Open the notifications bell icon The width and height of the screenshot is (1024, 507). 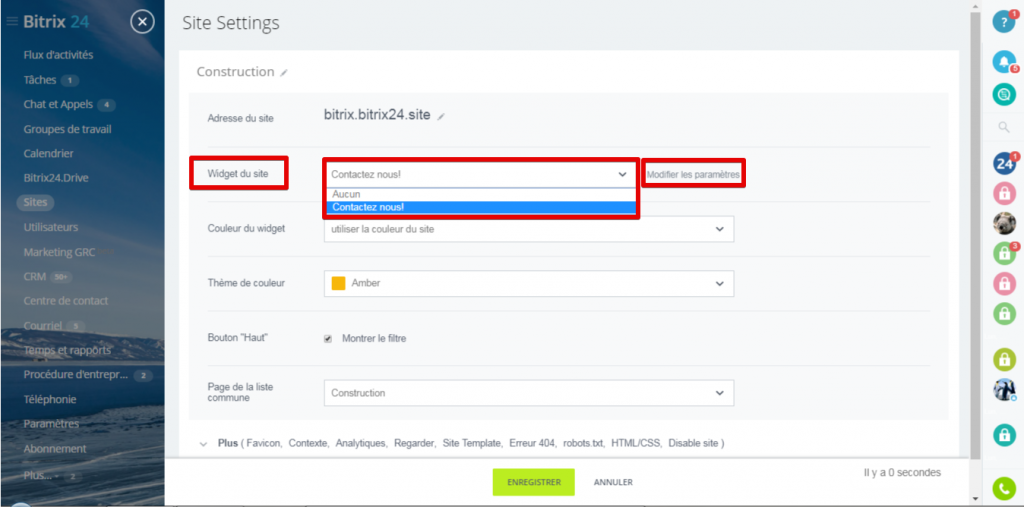tap(1004, 62)
